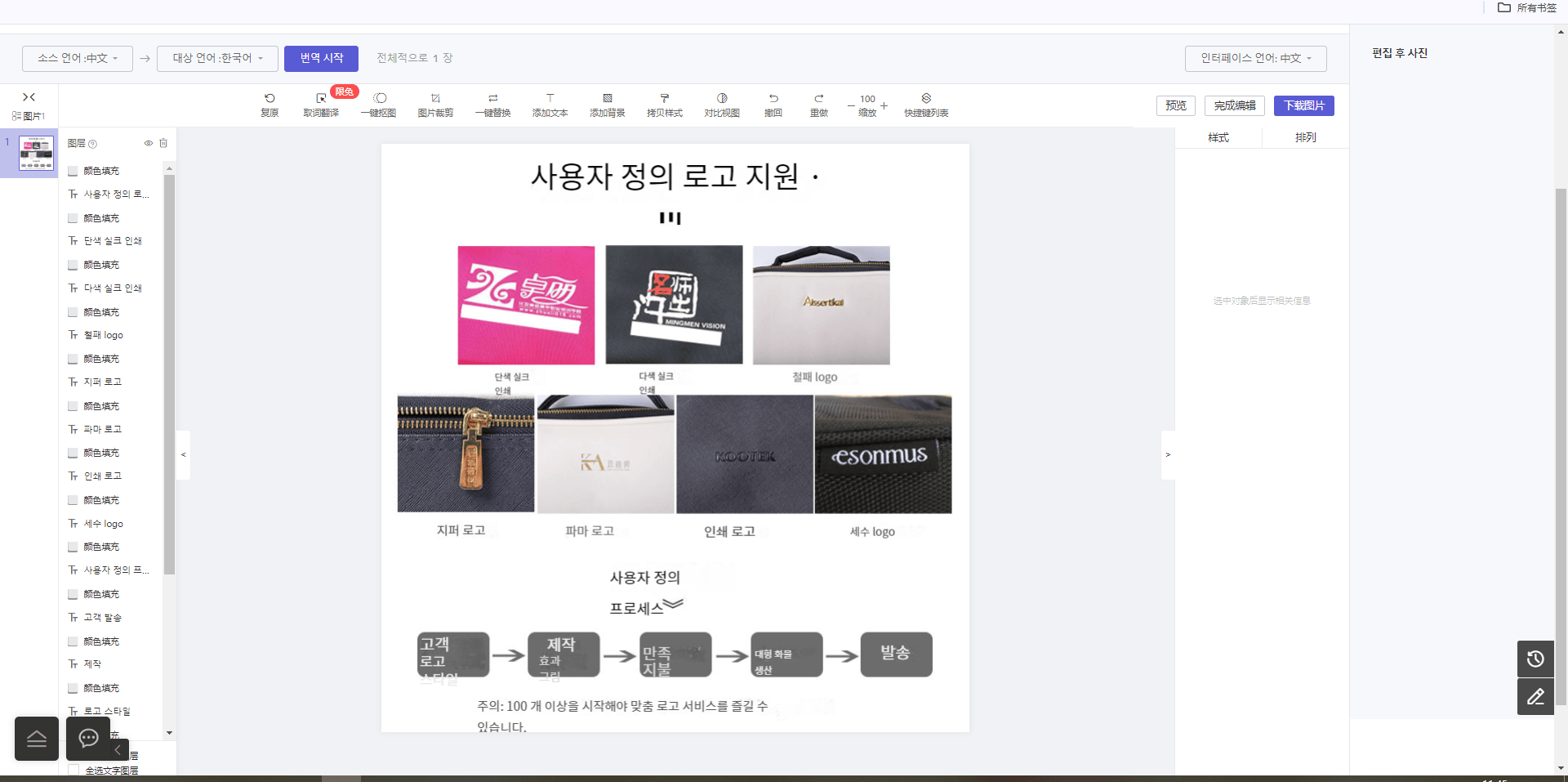
Task: Switch to the 排列 tab
Action: [x=1305, y=137]
